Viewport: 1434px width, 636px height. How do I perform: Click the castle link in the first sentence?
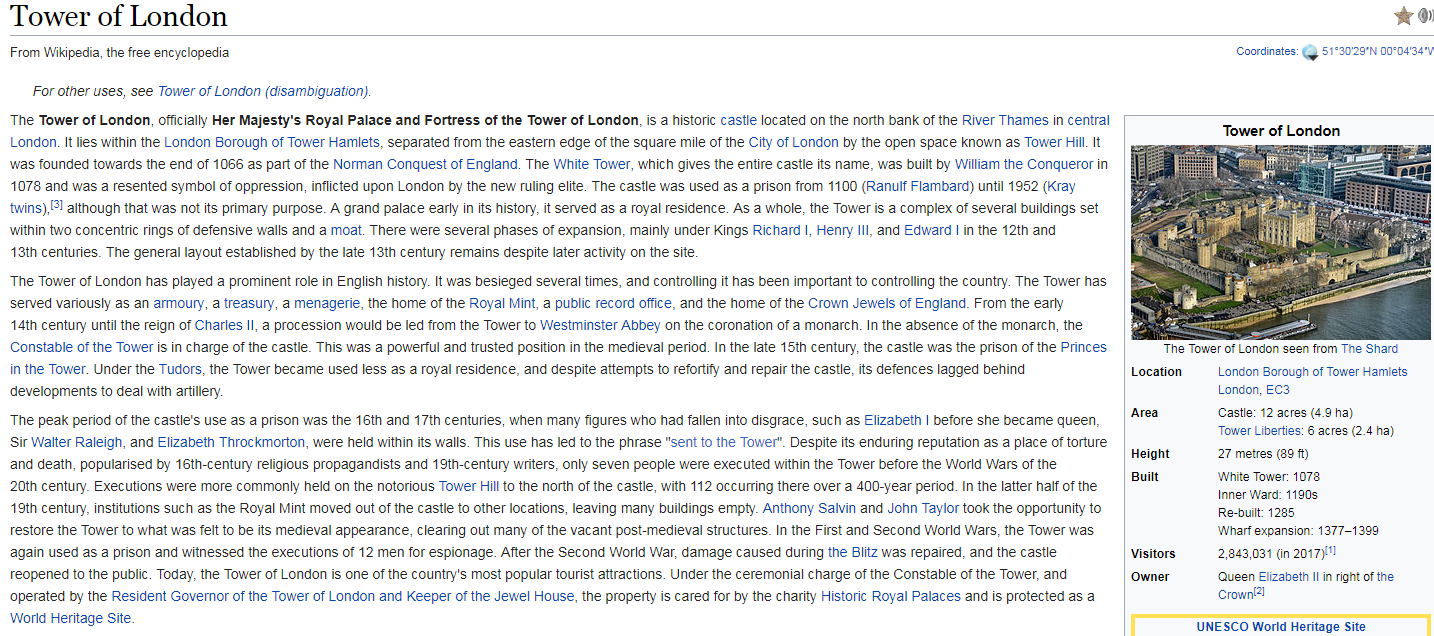(x=738, y=120)
